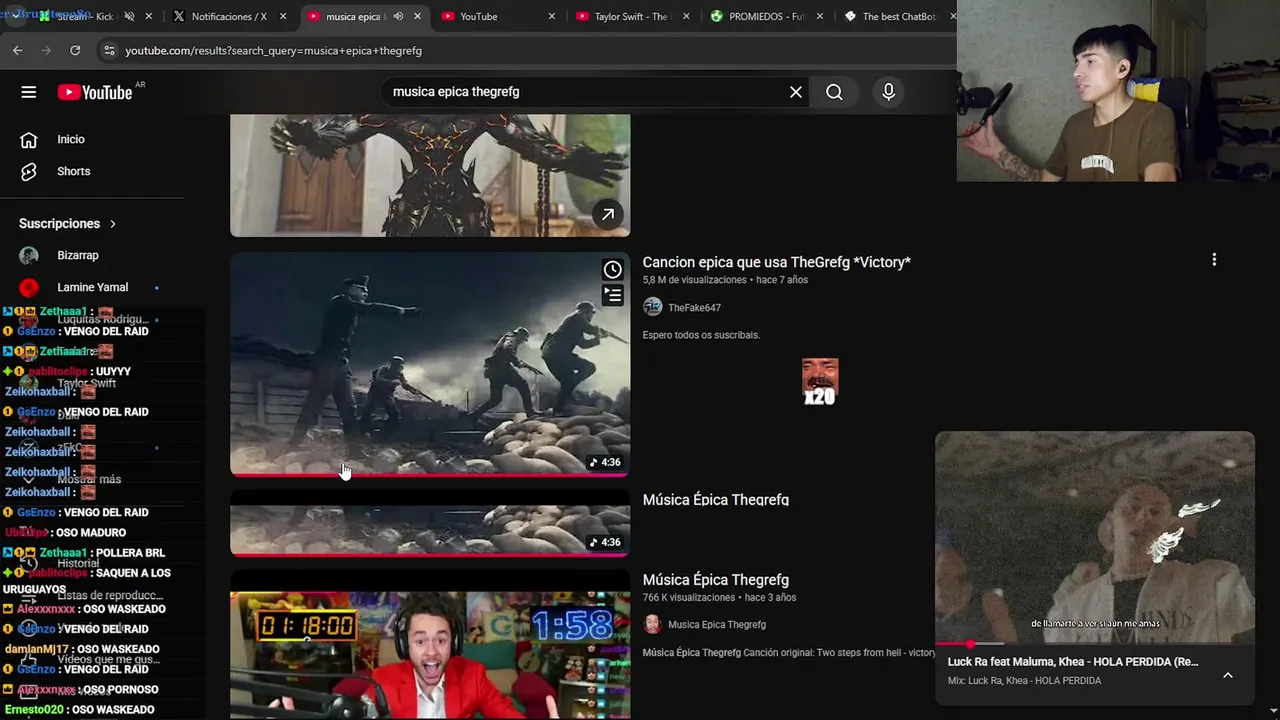Add Victory video to Watch Later clock icon

click(x=612, y=269)
